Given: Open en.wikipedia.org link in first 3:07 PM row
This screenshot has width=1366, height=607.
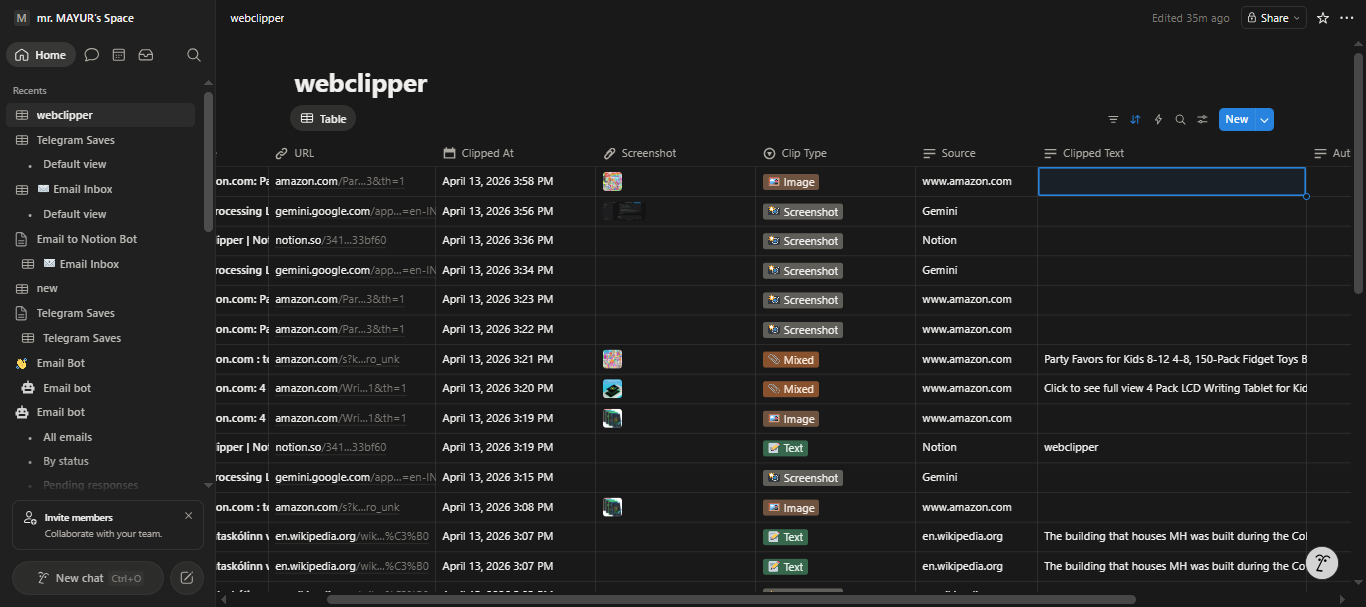Looking at the screenshot, I should click(352, 536).
